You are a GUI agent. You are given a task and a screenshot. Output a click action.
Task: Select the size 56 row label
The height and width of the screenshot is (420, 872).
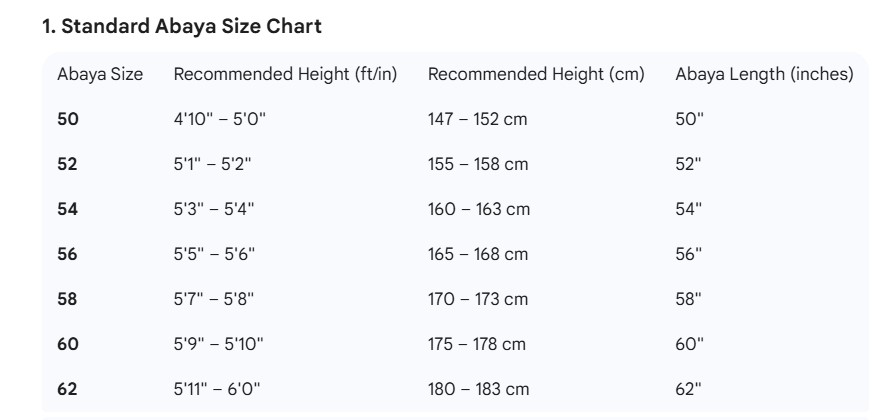point(67,255)
